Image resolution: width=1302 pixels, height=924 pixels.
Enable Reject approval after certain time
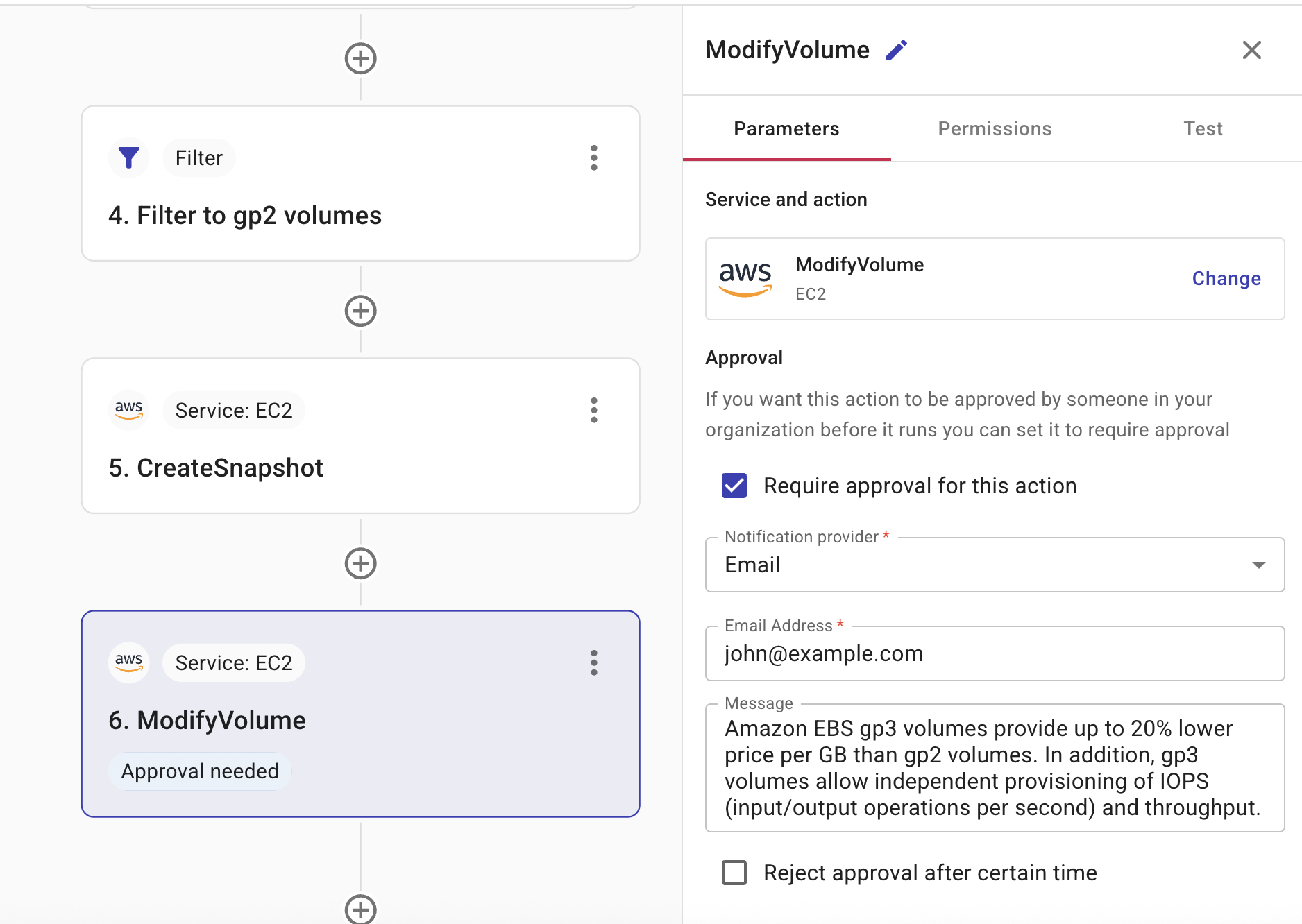[734, 873]
